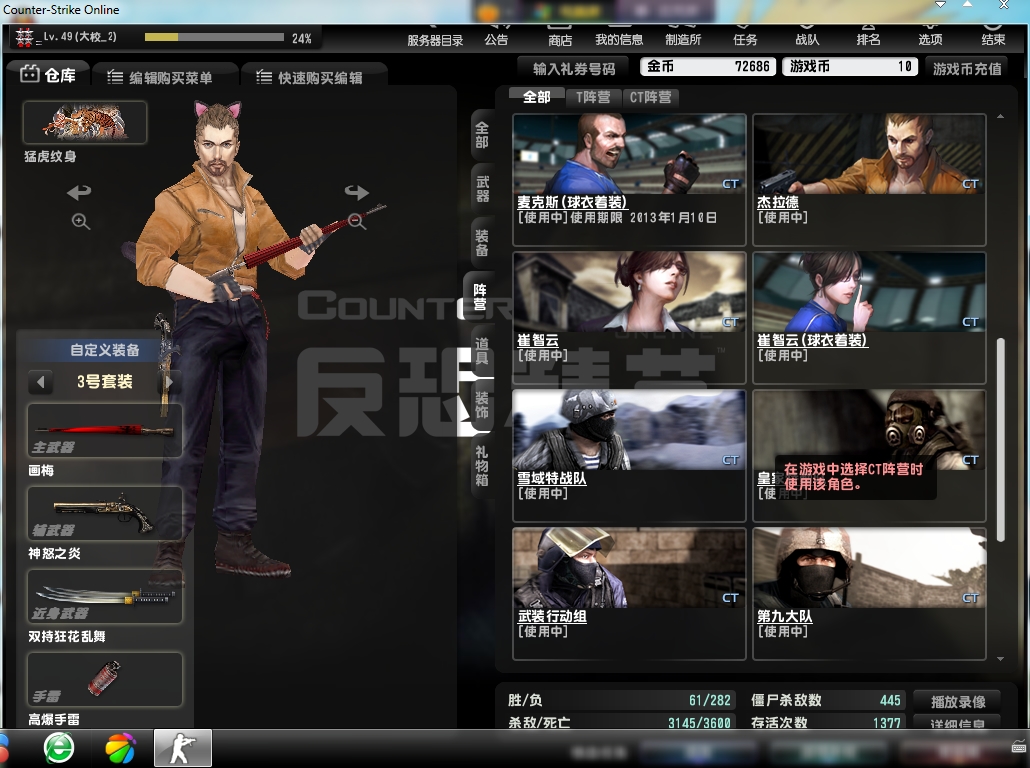The image size is (1030, 768).
Task: Switch to next custom equipment set
Action: click(169, 382)
